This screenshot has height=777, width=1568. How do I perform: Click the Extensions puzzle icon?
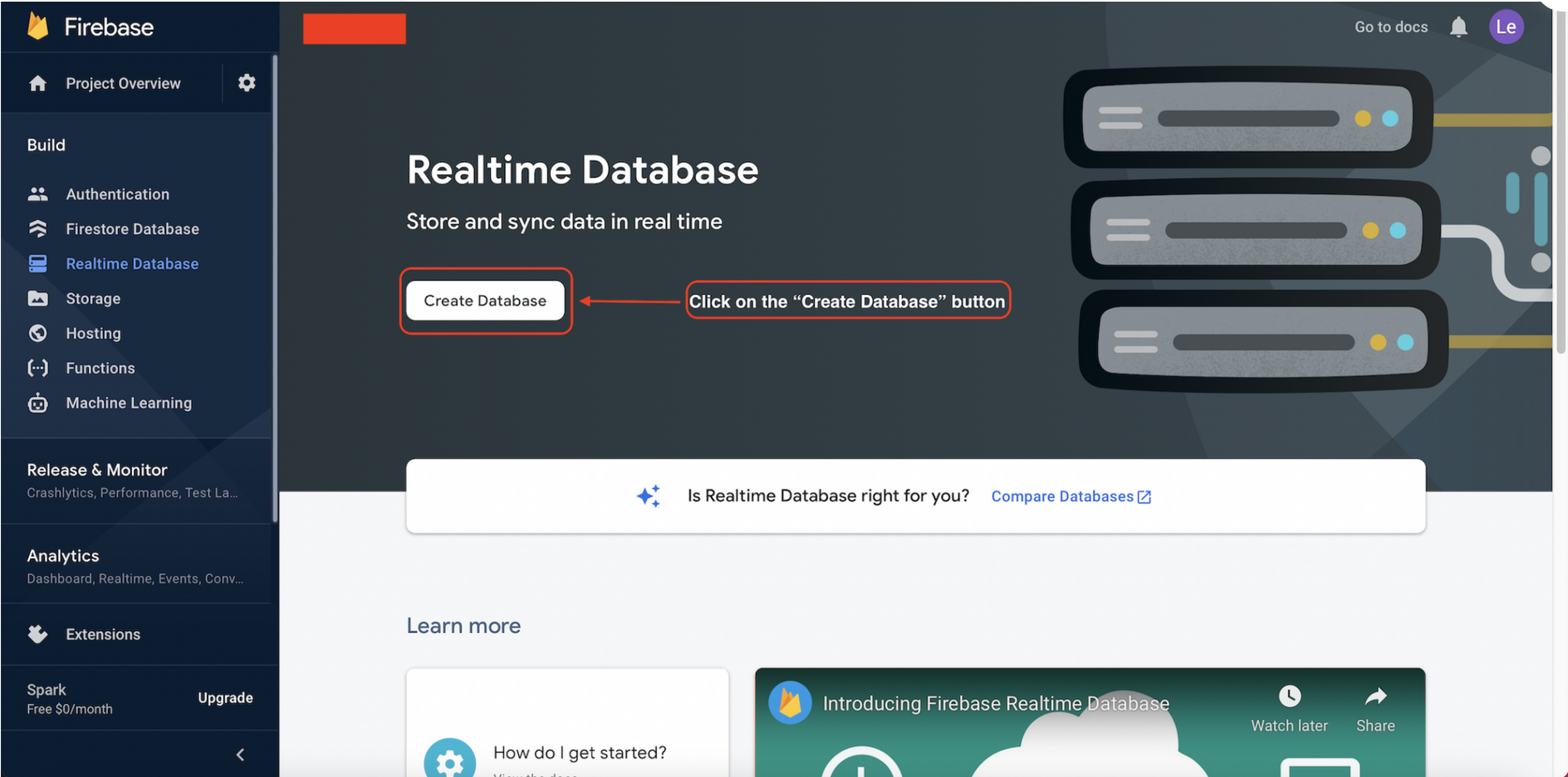click(x=37, y=634)
